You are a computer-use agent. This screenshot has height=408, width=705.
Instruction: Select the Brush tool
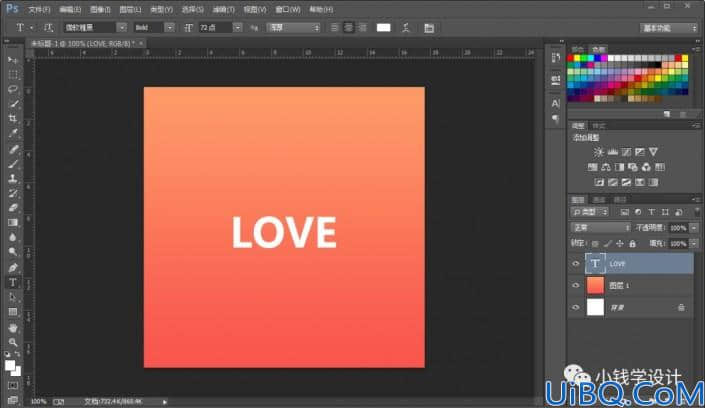pyautogui.click(x=13, y=164)
